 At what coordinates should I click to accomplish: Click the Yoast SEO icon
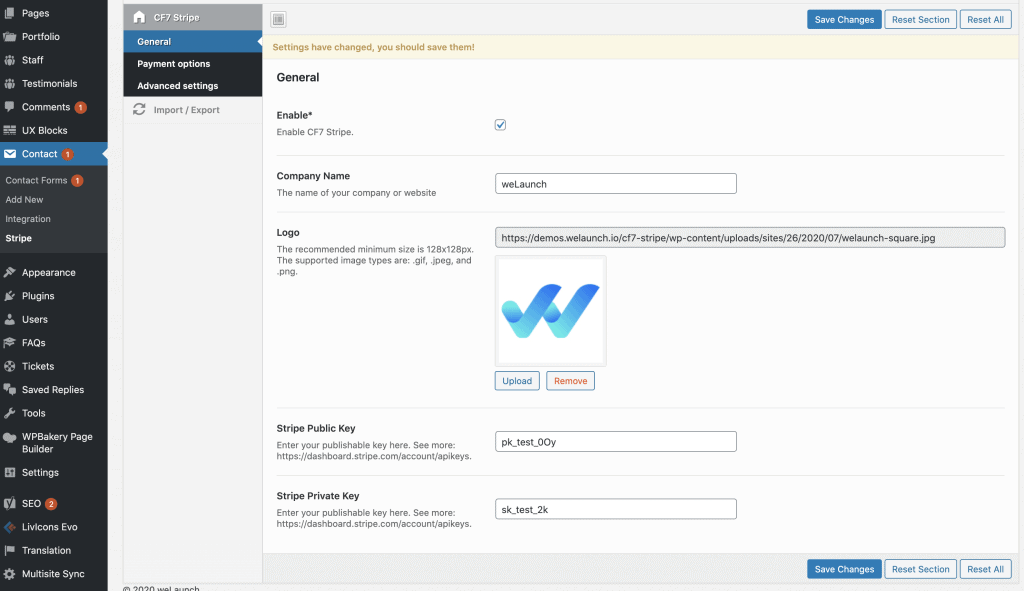[x=10, y=504]
